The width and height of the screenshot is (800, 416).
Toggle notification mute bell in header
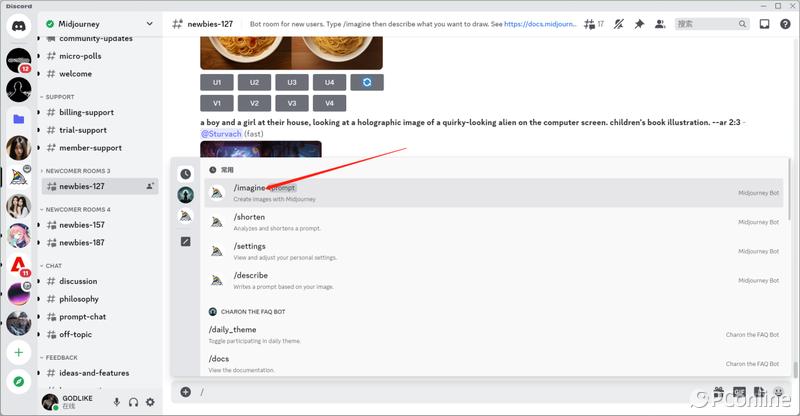618,24
